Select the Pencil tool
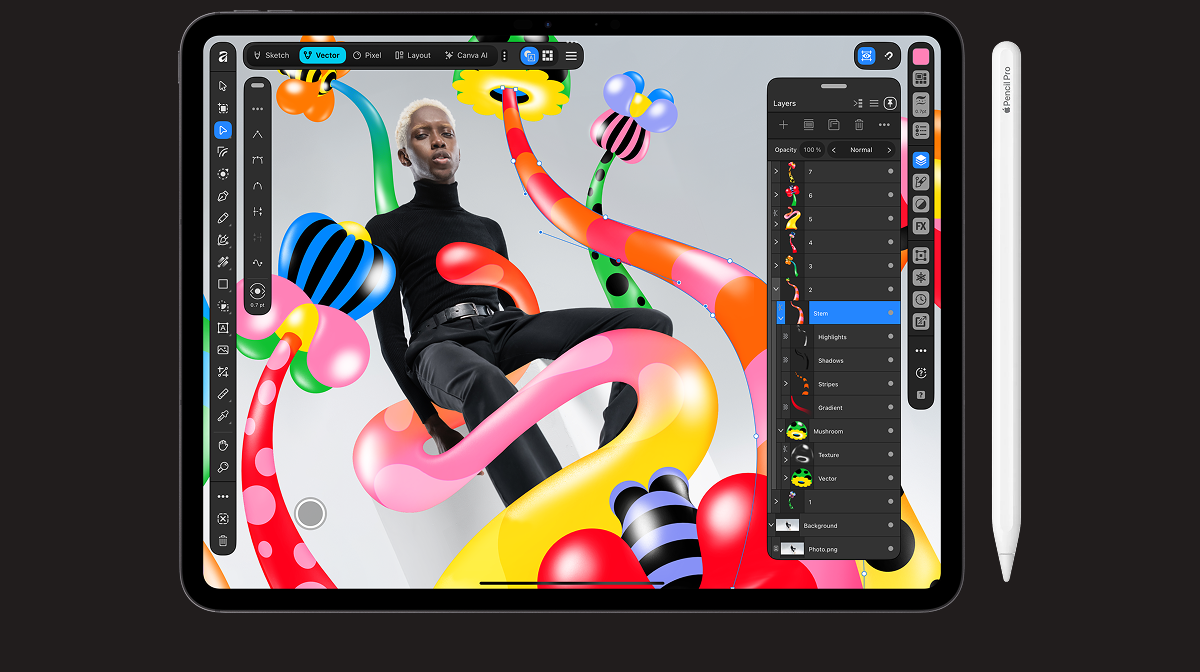The image size is (1200, 672). click(223, 218)
